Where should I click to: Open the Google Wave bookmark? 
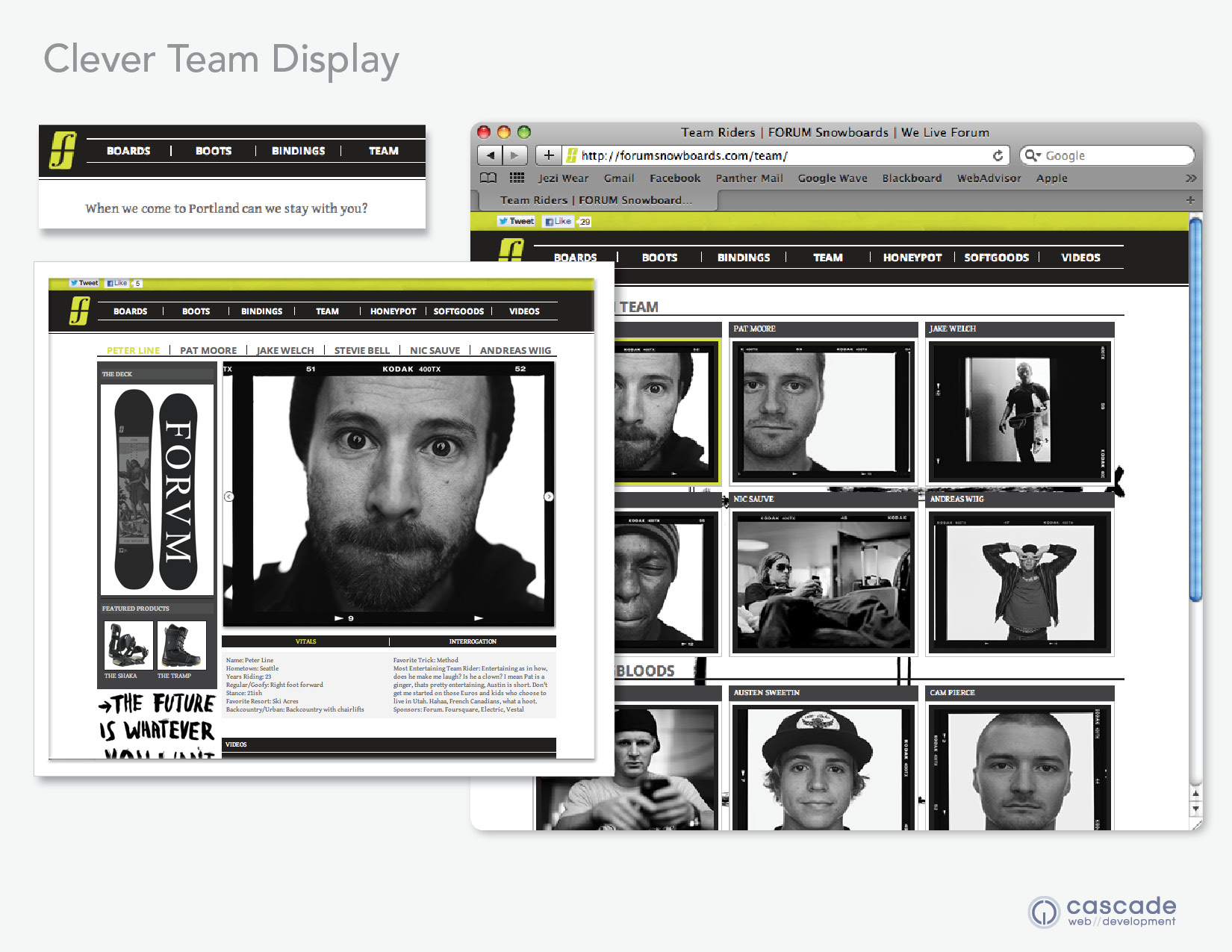click(833, 178)
